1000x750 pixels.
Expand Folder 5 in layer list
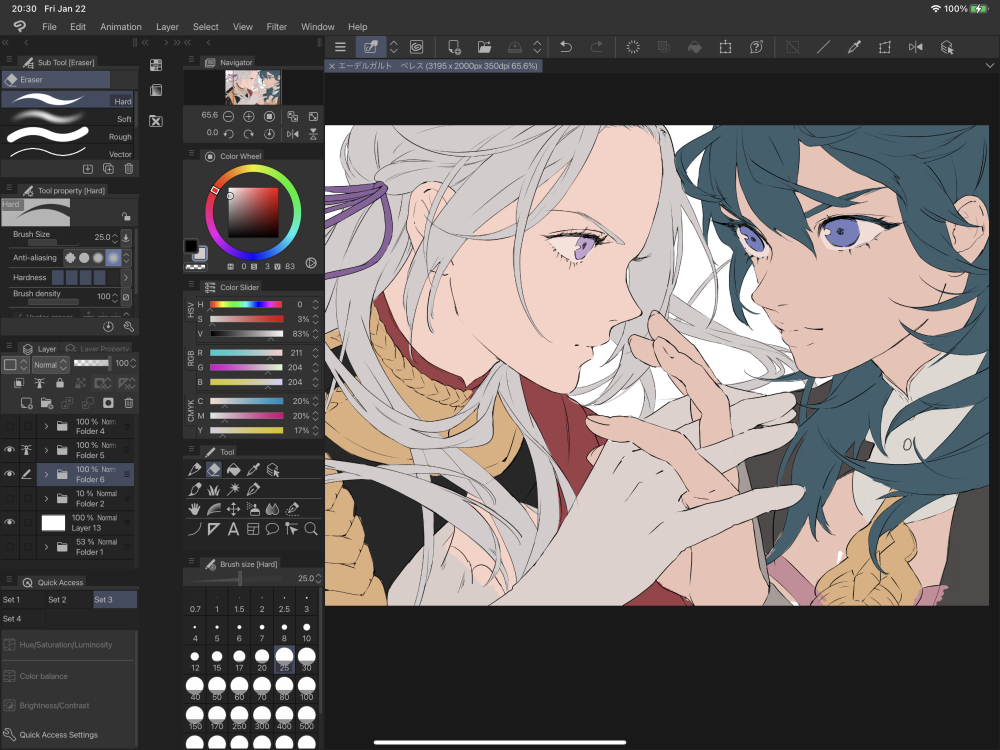46,450
